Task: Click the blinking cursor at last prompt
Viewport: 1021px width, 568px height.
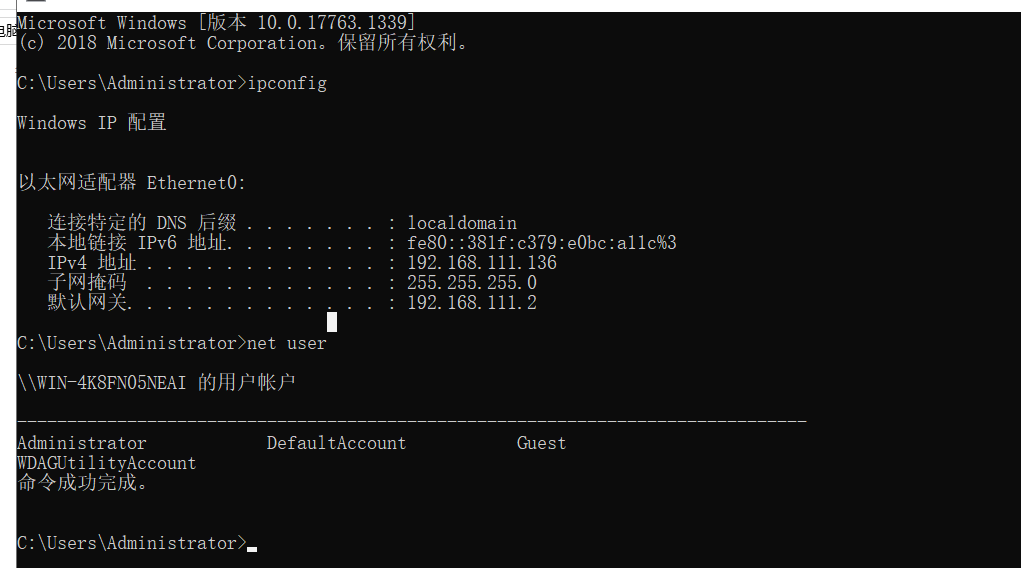Action: [x=252, y=549]
